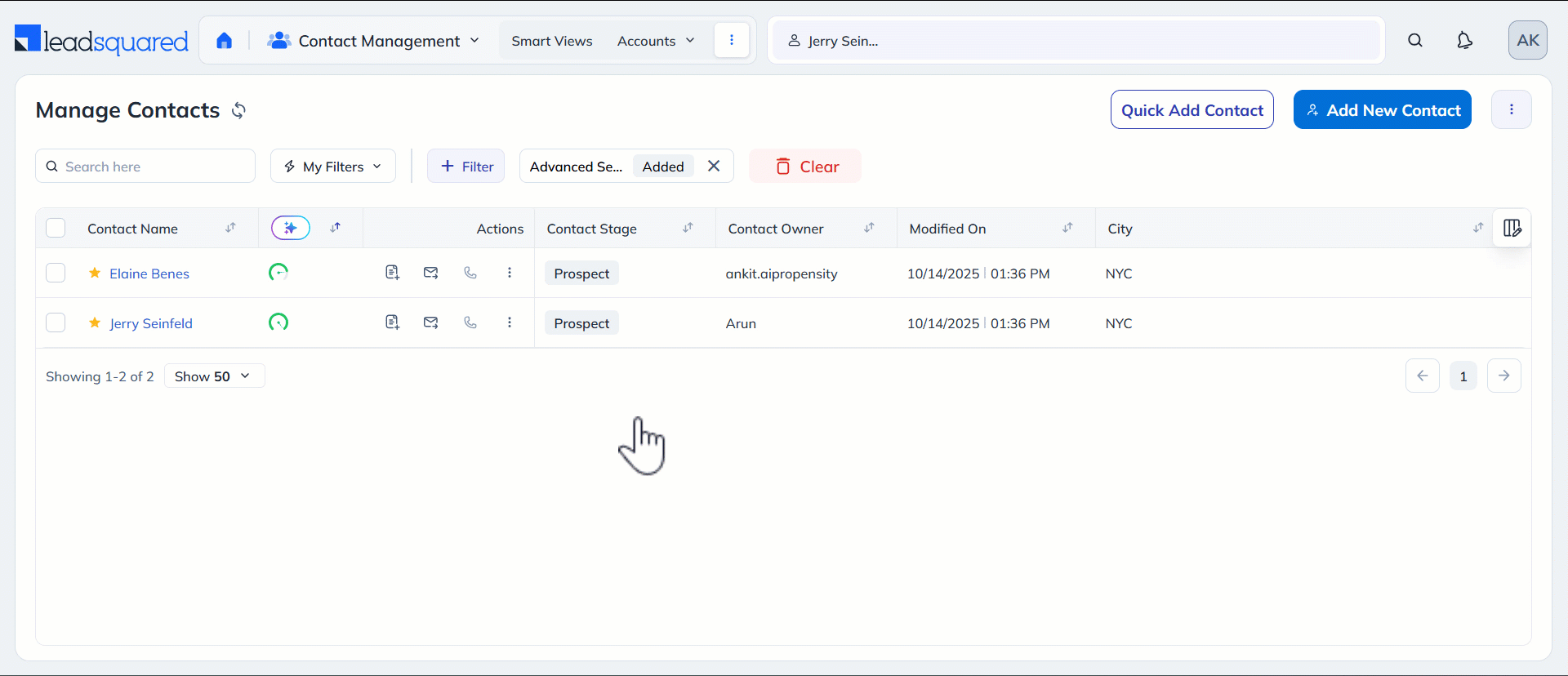1568x676 pixels.
Task: Click the search magnifier in the top bar
Action: [1415, 41]
